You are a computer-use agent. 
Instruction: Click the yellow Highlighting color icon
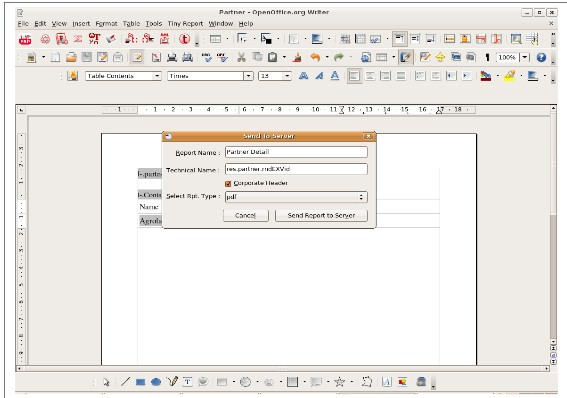point(510,76)
